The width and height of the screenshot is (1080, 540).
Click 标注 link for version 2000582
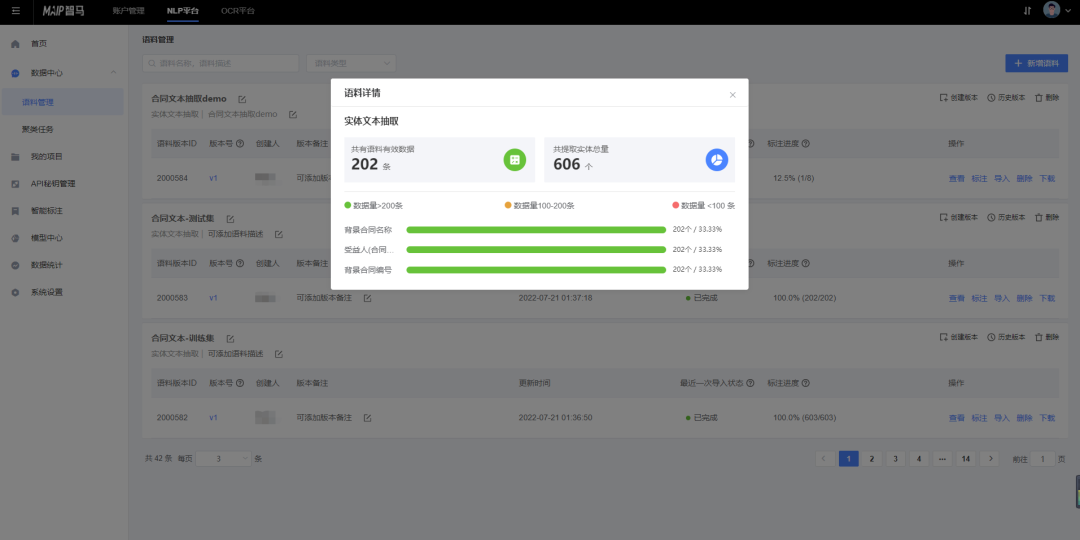pos(979,418)
